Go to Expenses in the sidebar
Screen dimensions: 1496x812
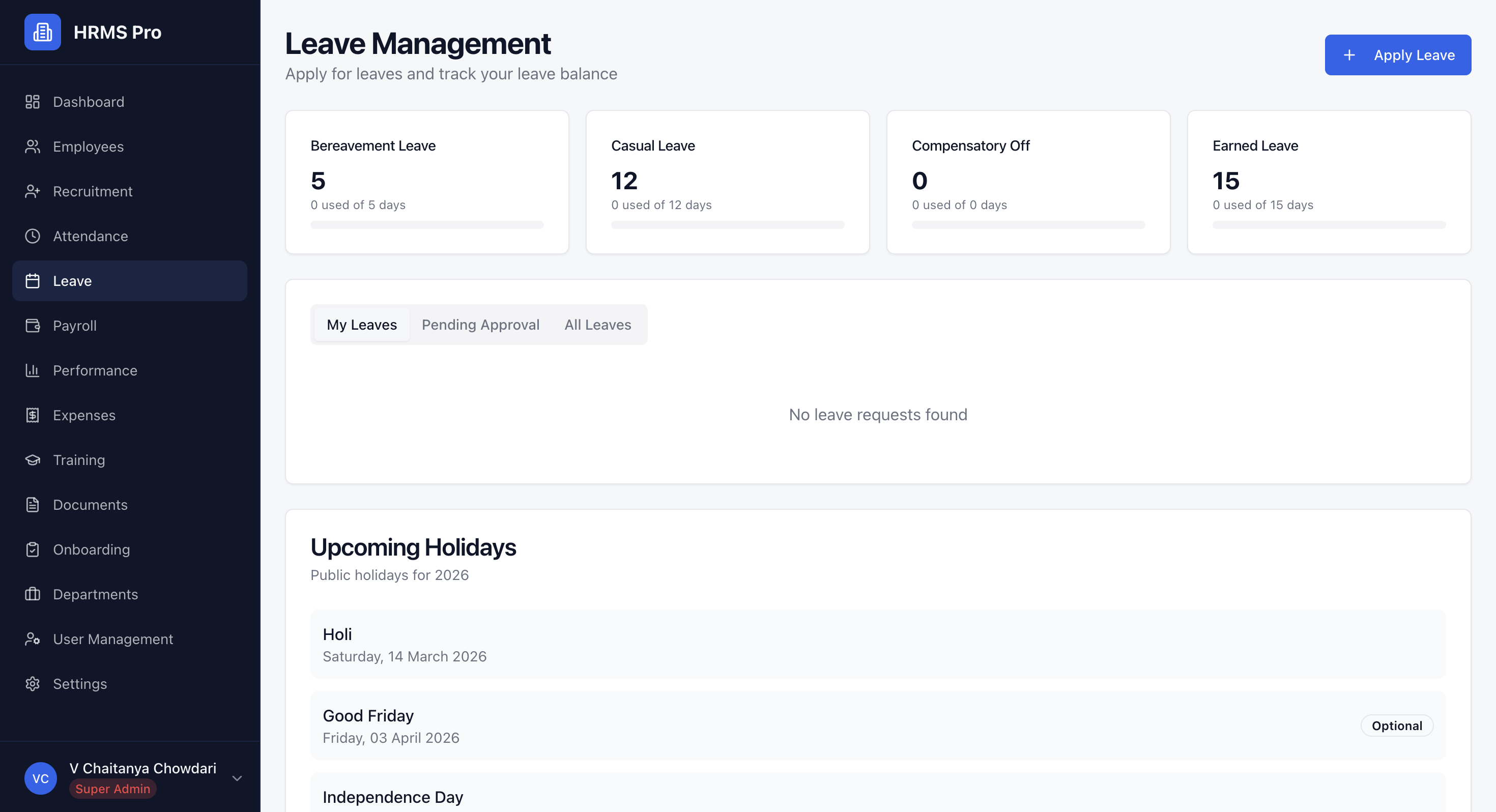tap(130, 415)
